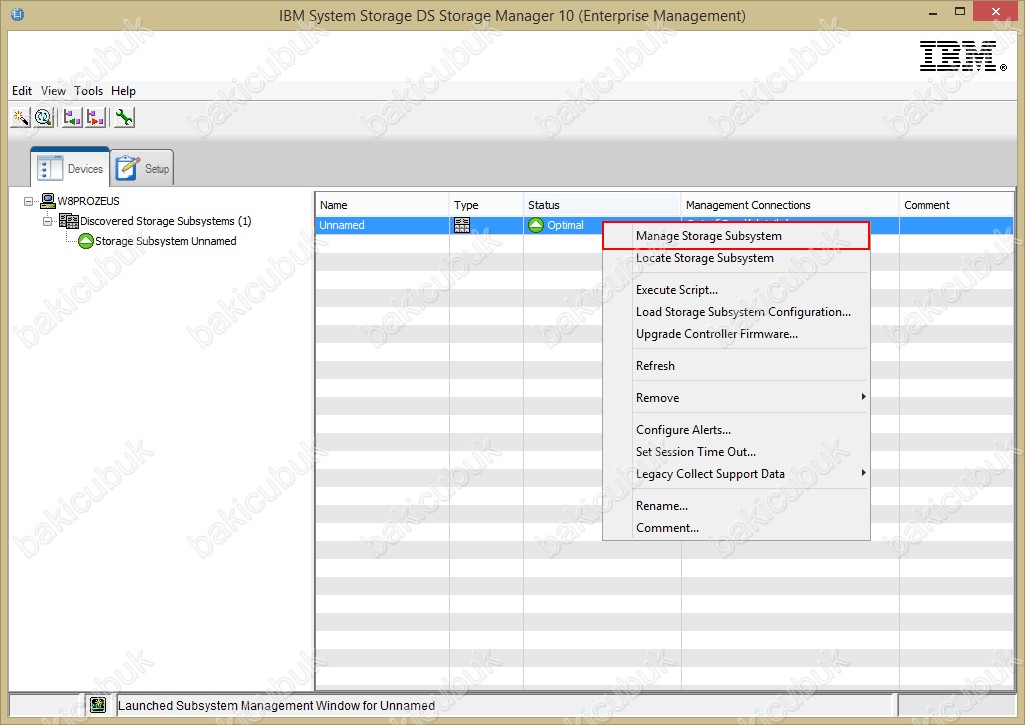This screenshot has height=725, width=1025.
Task: Click the IBM logo
Action: 962,56
